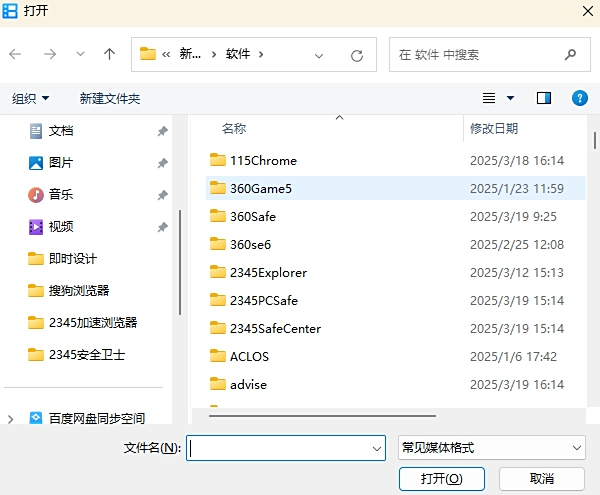Image resolution: width=600 pixels, height=495 pixels.
Task: Expand the 百度网盘同步空间 tree node
Action: pos(12,419)
